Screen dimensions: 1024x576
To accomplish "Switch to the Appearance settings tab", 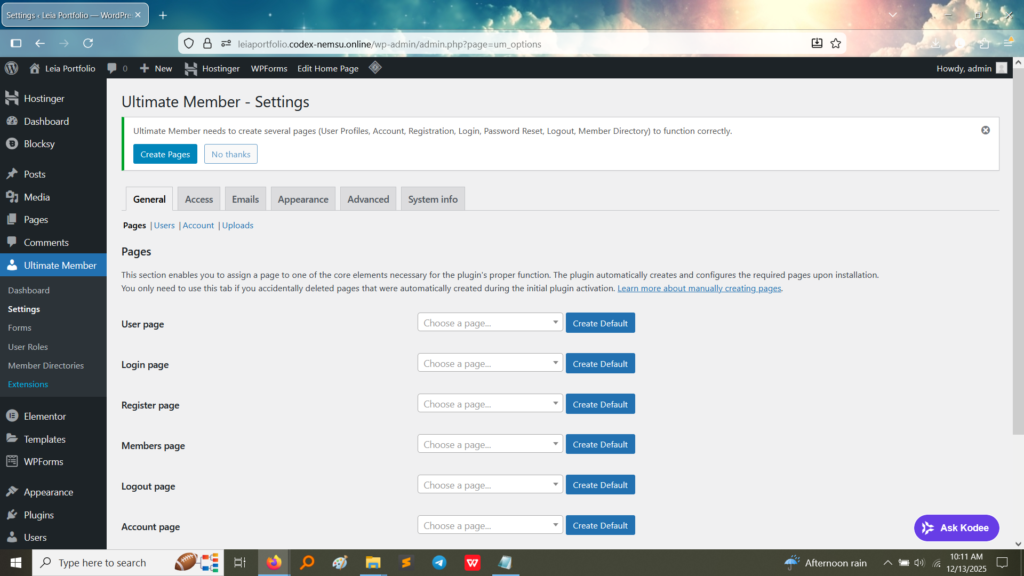I will click(302, 199).
